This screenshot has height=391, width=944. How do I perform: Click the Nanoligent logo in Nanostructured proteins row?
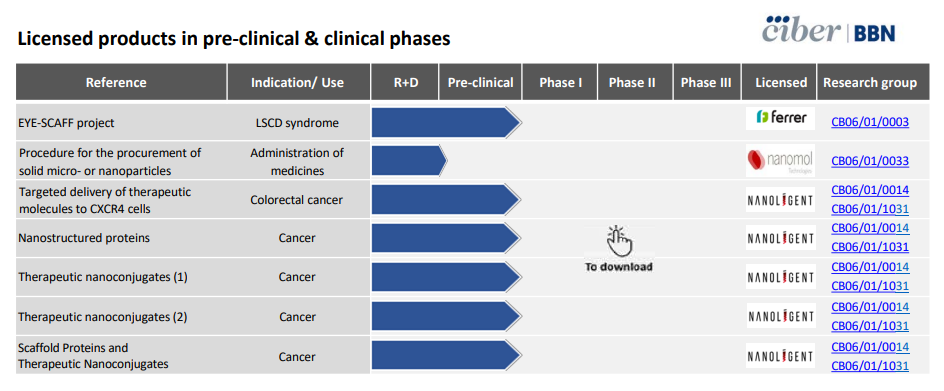point(781,238)
